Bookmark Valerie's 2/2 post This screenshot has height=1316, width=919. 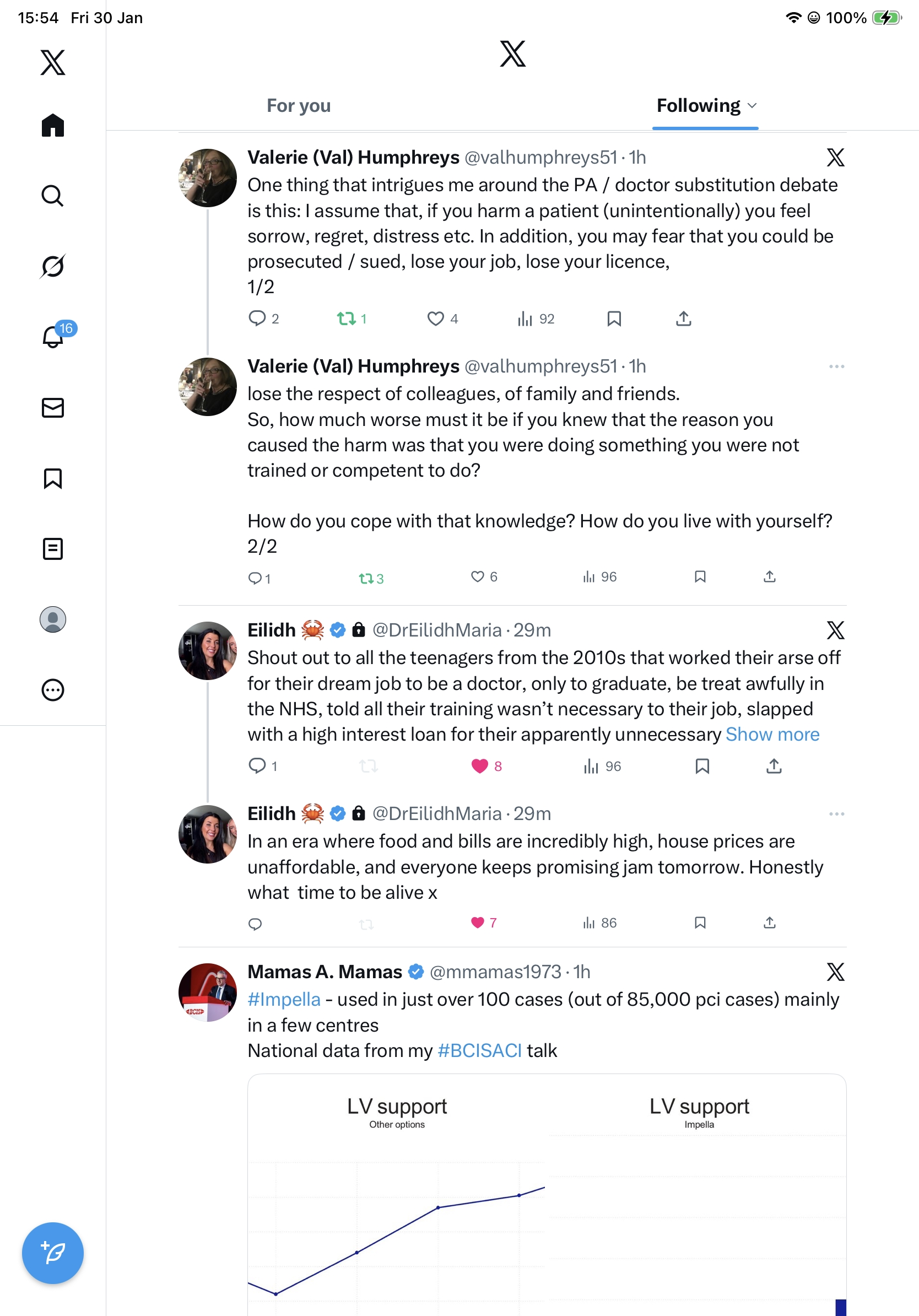point(700,576)
